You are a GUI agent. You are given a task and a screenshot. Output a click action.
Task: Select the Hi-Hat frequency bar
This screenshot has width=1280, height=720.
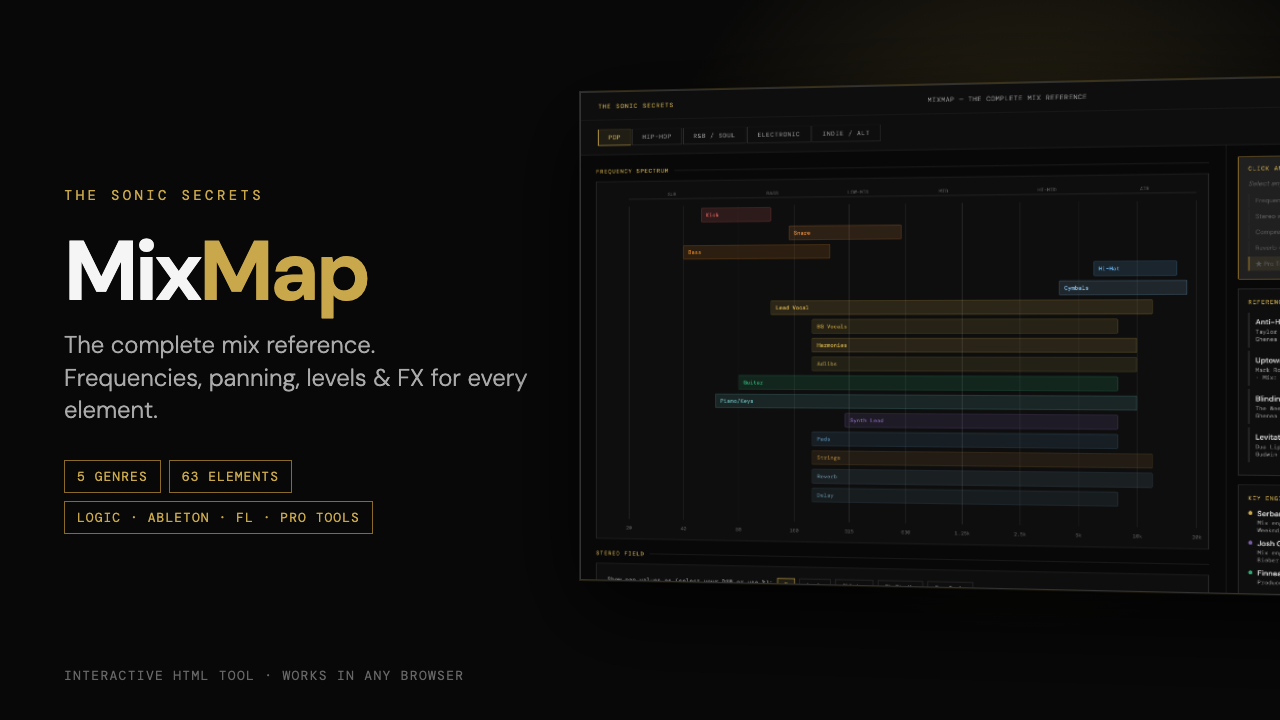[1135, 268]
